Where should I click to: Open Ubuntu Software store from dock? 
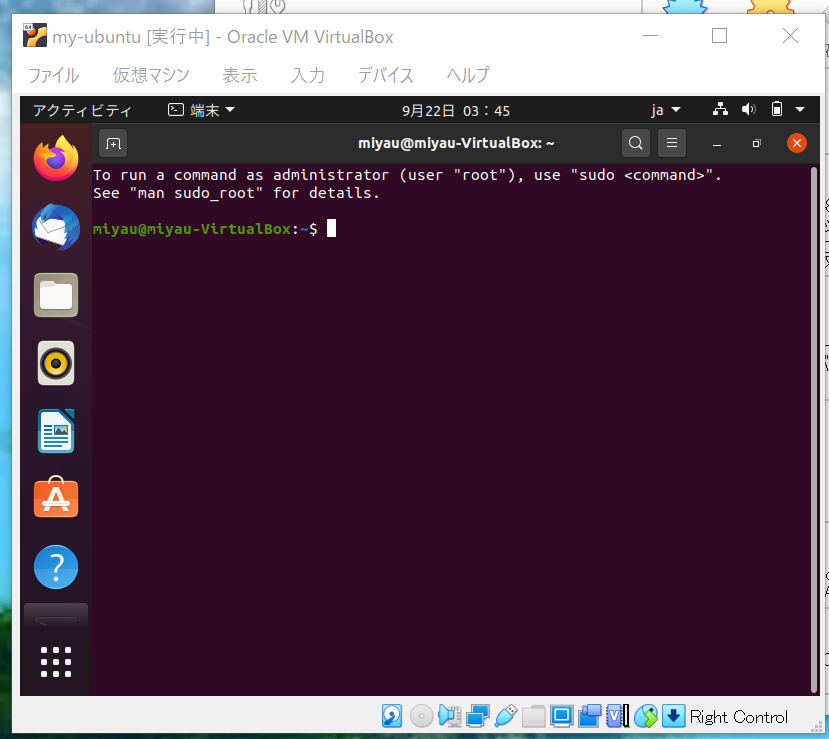[x=56, y=497]
